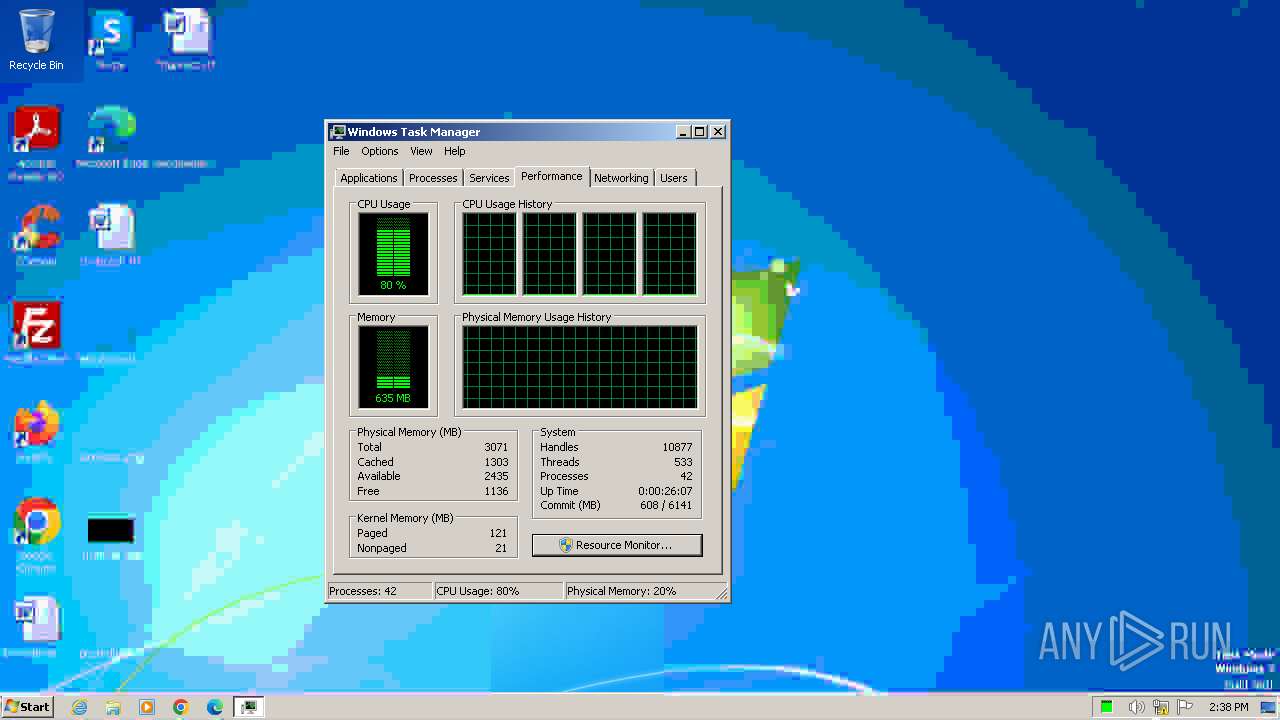Open Edge from the taskbar
This screenshot has height=720, width=1280.
click(215, 707)
